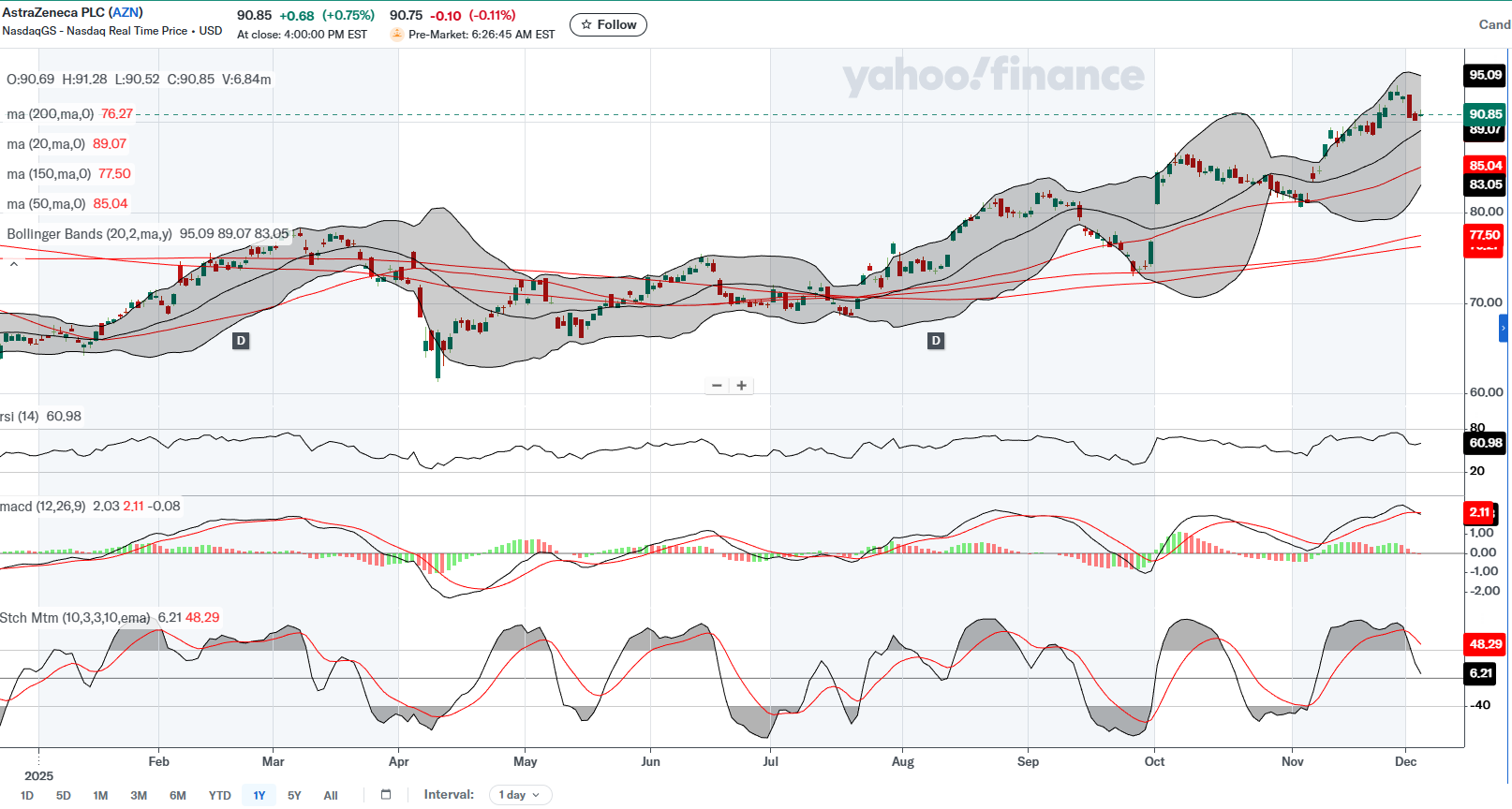1512x809 pixels.
Task: Zoom out with the minus button
Action: (717, 386)
